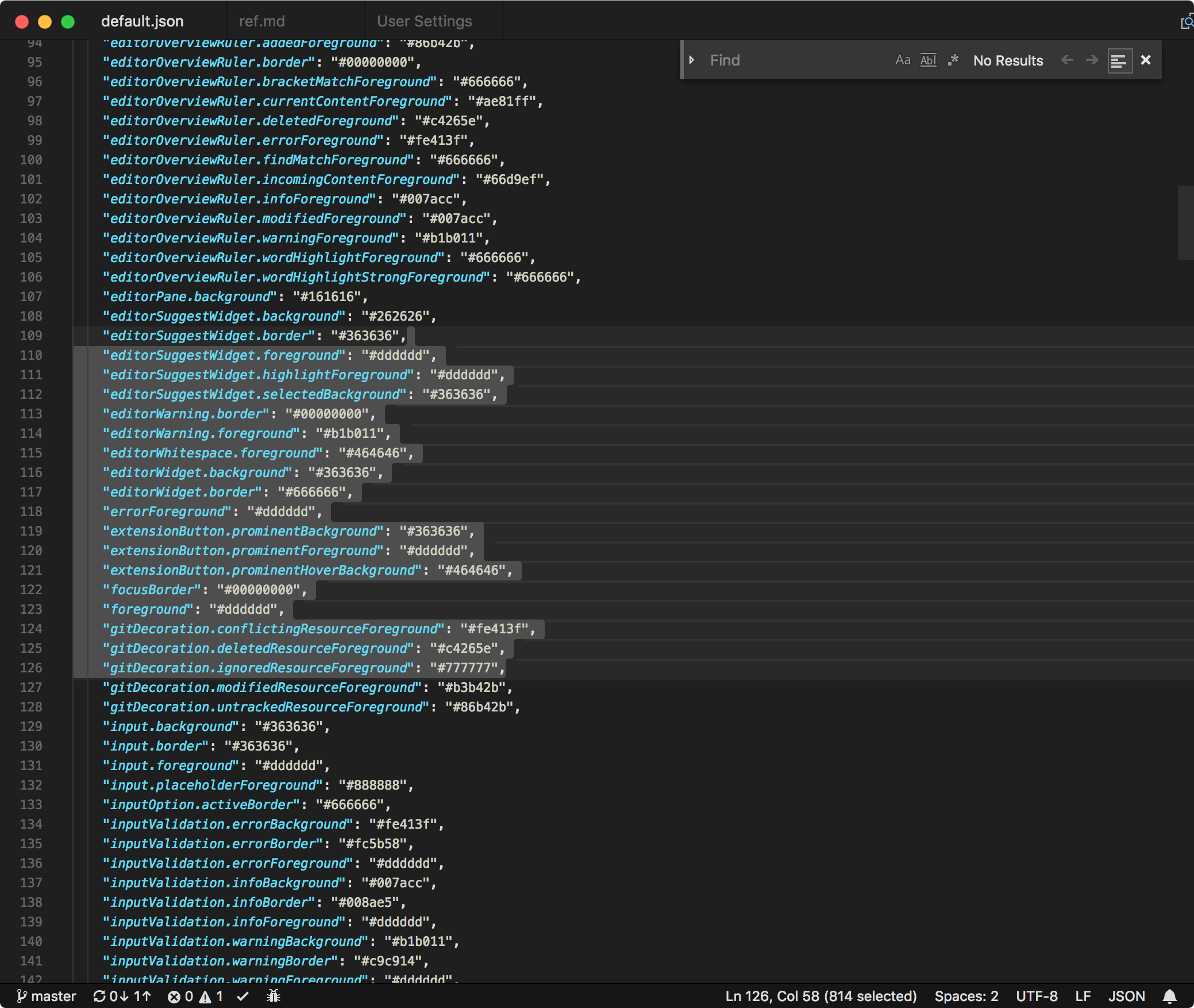Click the bug icon in the status bar
Viewport: 1194px width, 1008px height.
pyautogui.click(x=274, y=996)
